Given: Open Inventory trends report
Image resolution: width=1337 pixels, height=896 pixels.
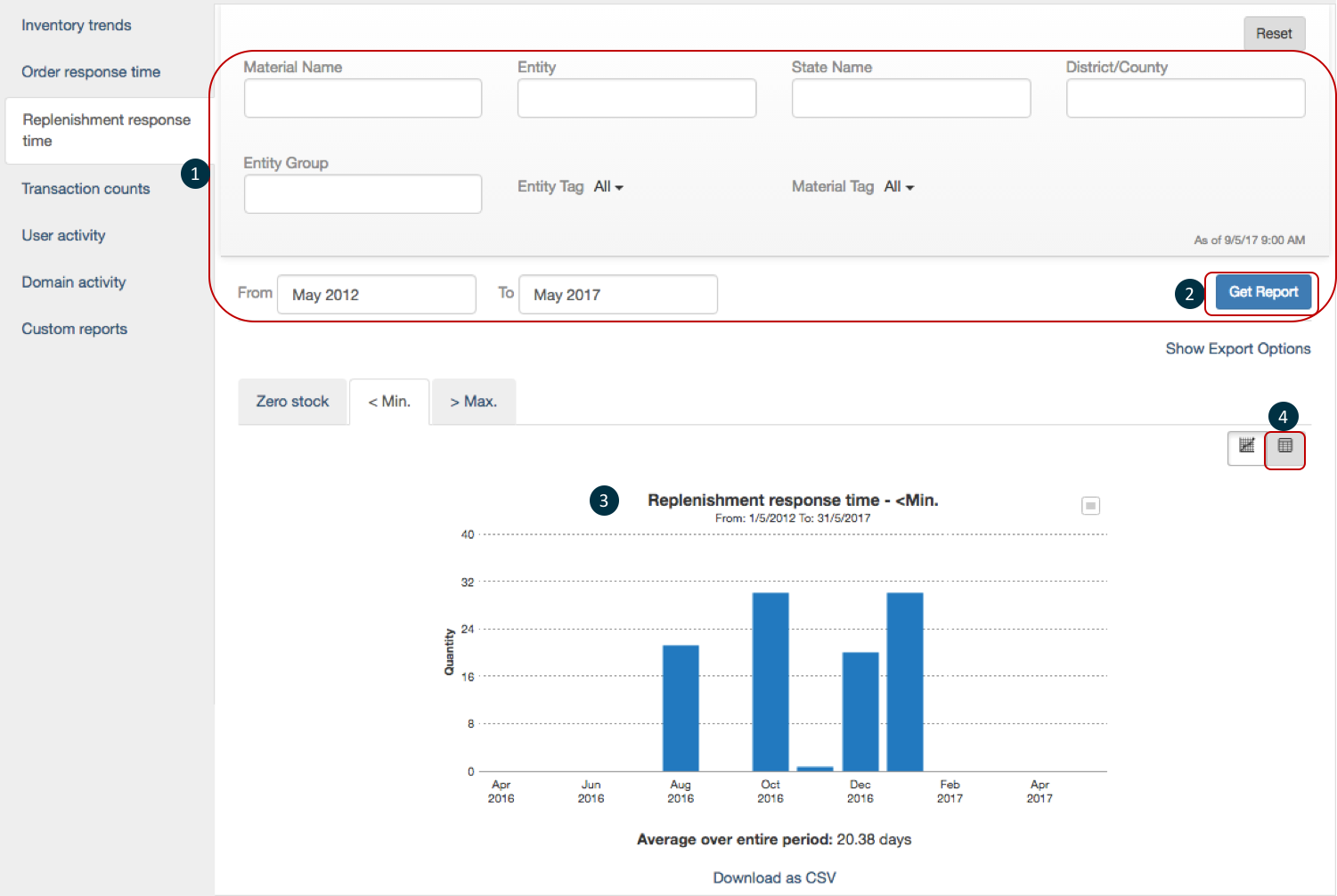Looking at the screenshot, I should pyautogui.click(x=77, y=25).
